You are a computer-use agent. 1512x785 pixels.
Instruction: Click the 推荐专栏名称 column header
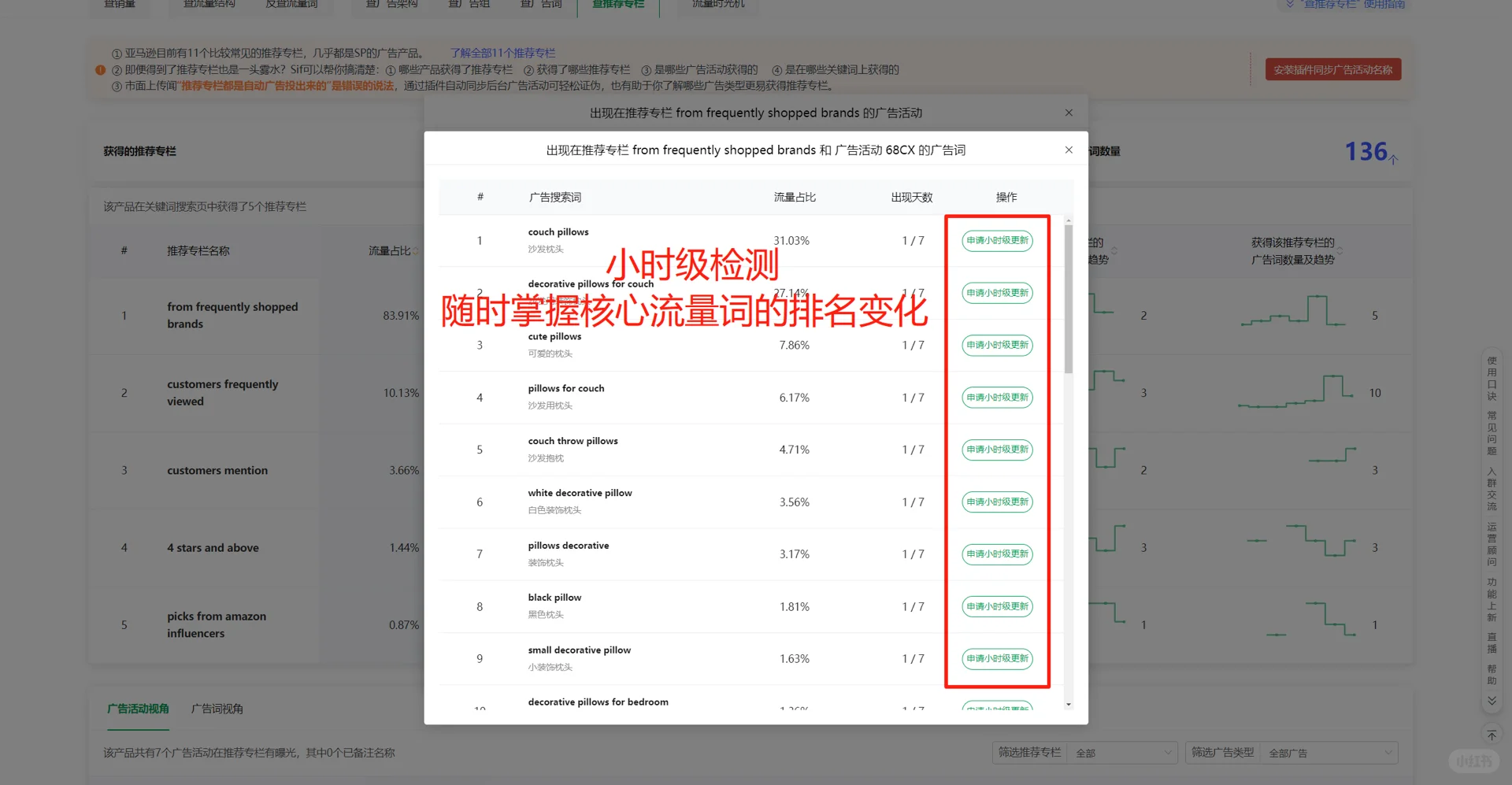click(x=198, y=250)
